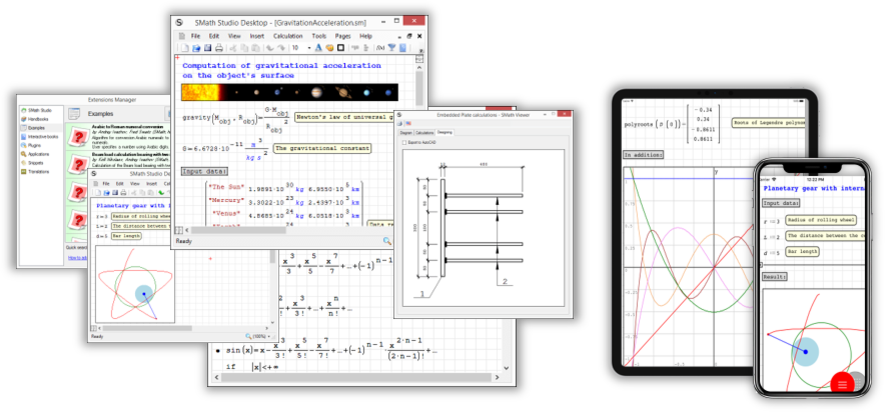Switch to Calculations tab in SMath Viewer
The width and height of the screenshot is (887, 414).
(x=424, y=132)
